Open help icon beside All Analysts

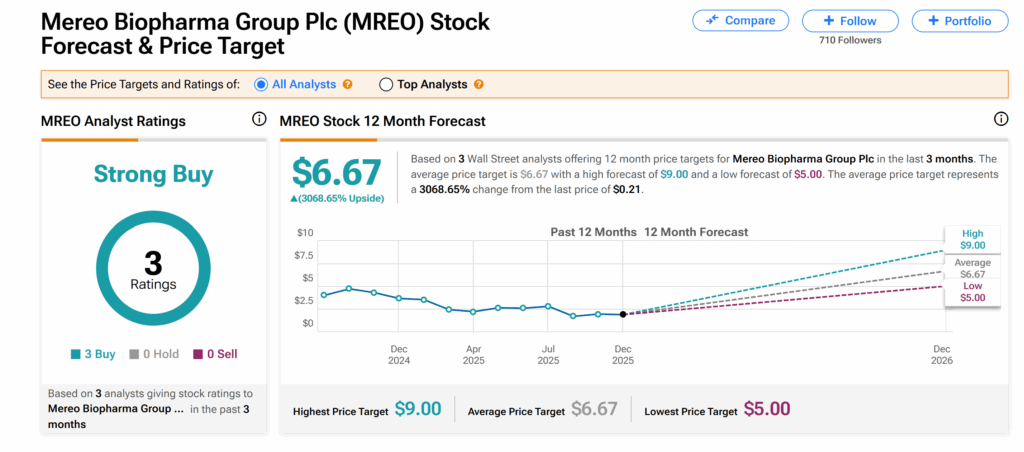click(348, 85)
